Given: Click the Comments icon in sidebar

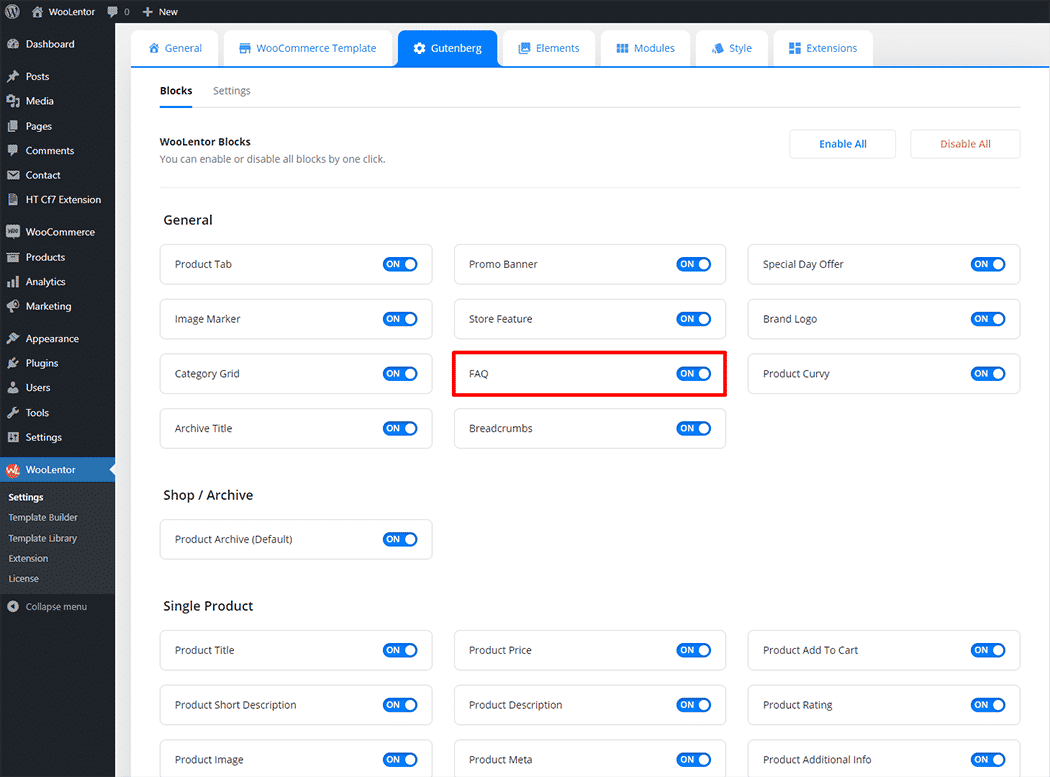Looking at the screenshot, I should (x=13, y=151).
